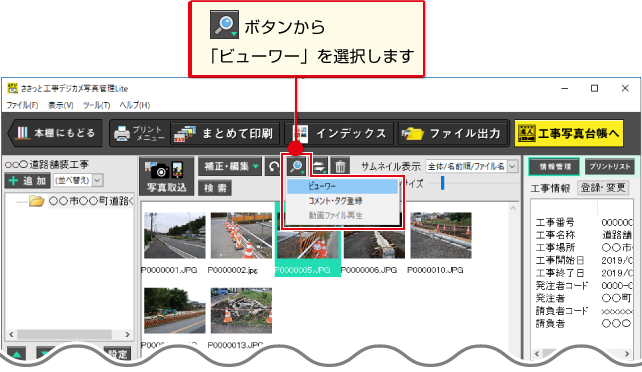Screen dimensions: 642x372
Task: Click the 本棚にもどる back button
Action: pyautogui.click(x=55, y=133)
